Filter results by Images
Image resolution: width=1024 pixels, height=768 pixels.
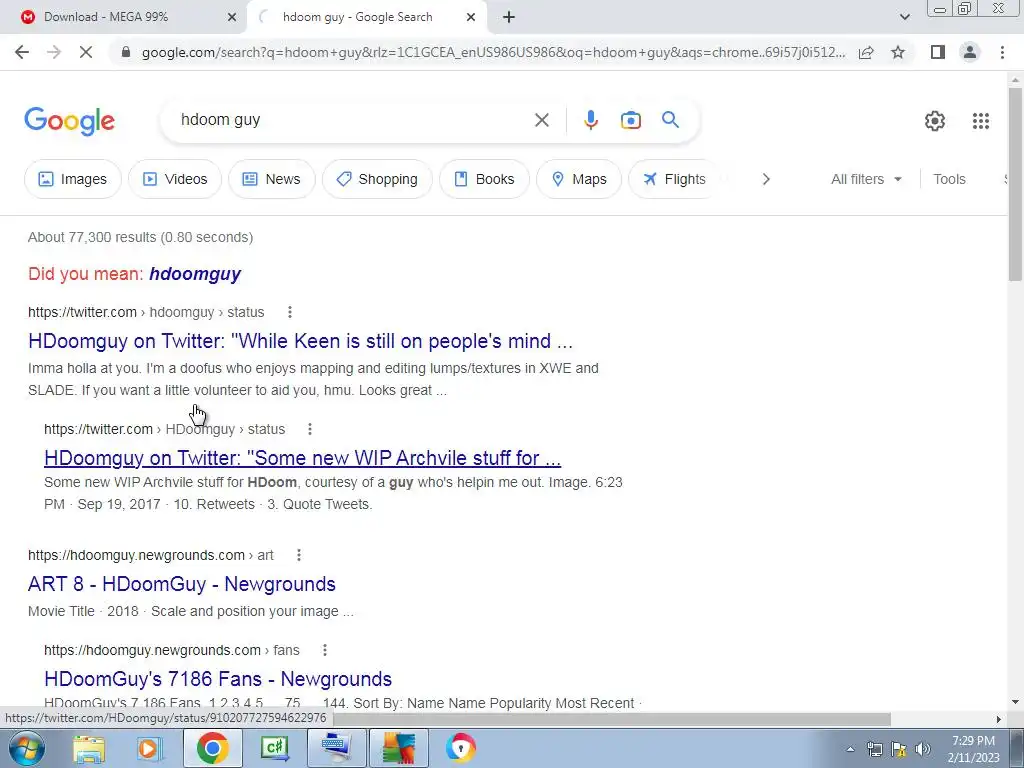click(72, 179)
